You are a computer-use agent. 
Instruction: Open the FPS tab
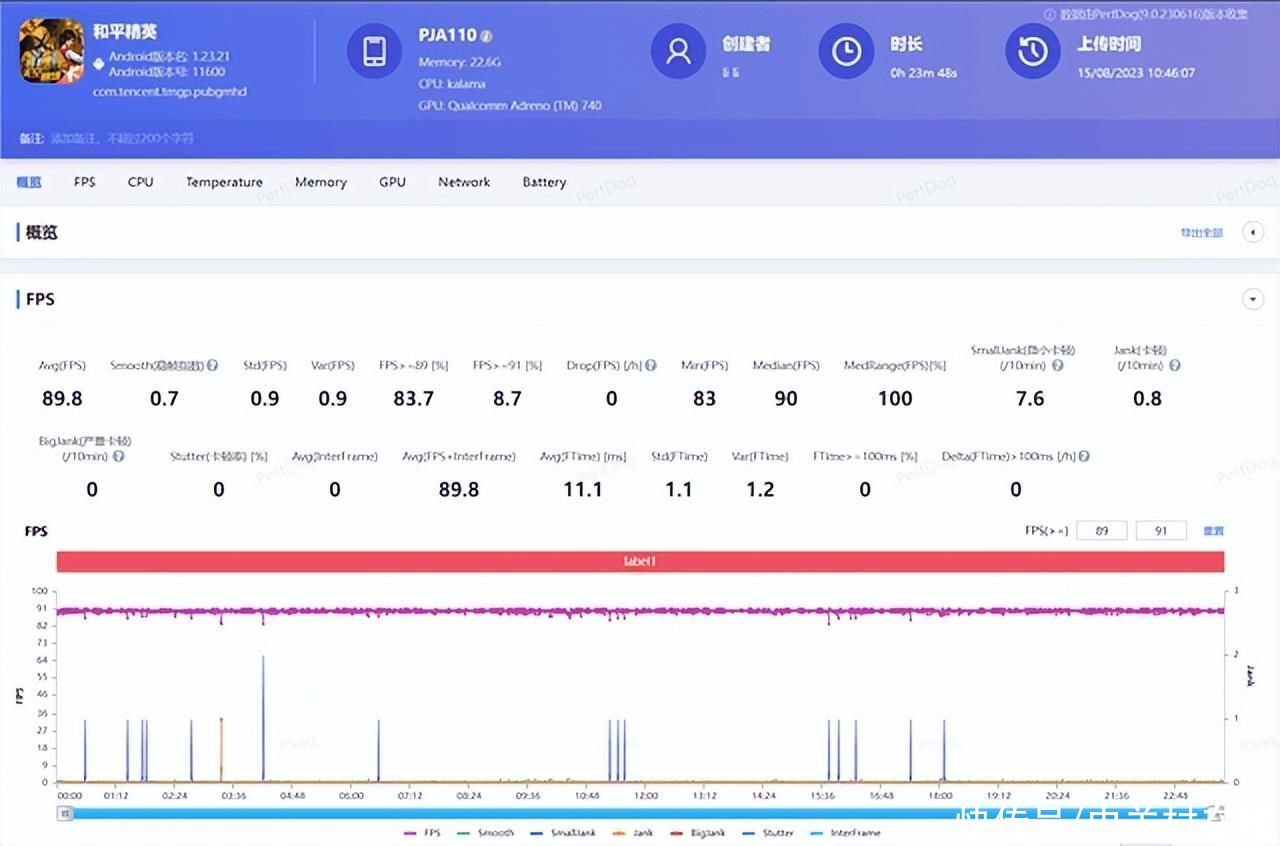pyautogui.click(x=85, y=182)
